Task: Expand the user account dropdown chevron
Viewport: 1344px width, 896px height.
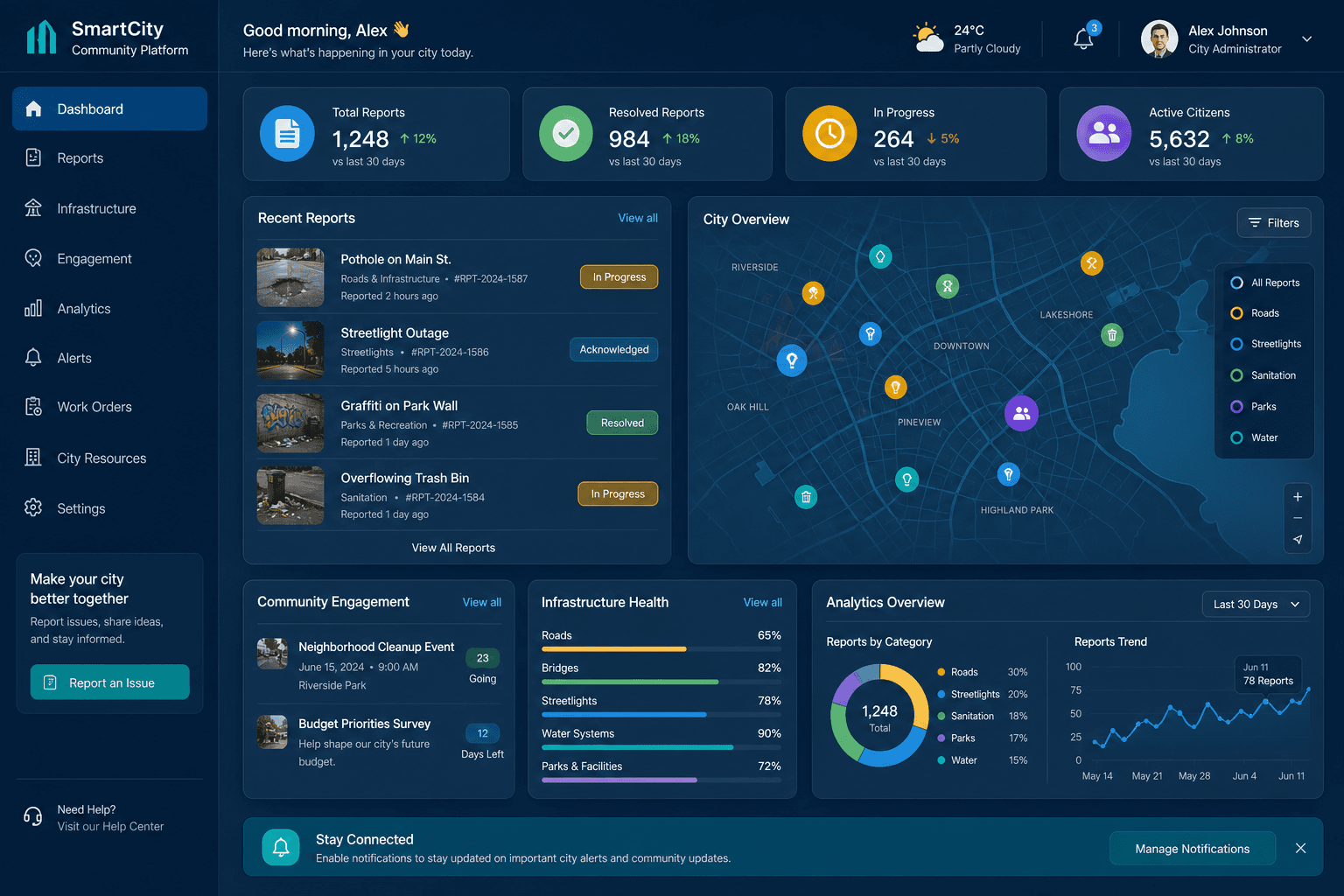Action: click(x=1306, y=39)
